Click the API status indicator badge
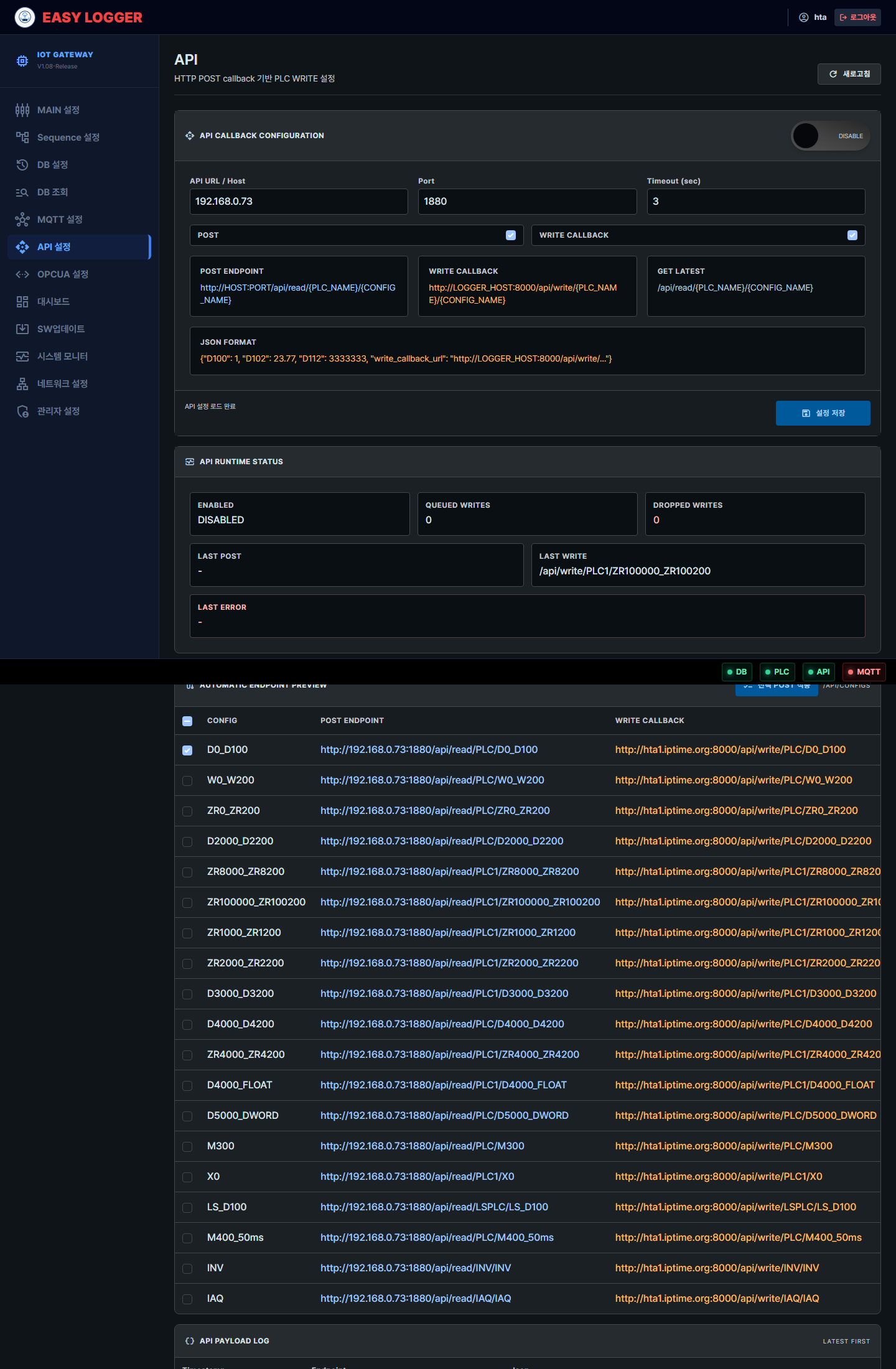Screen dimensions: 896x1369 (818, 672)
